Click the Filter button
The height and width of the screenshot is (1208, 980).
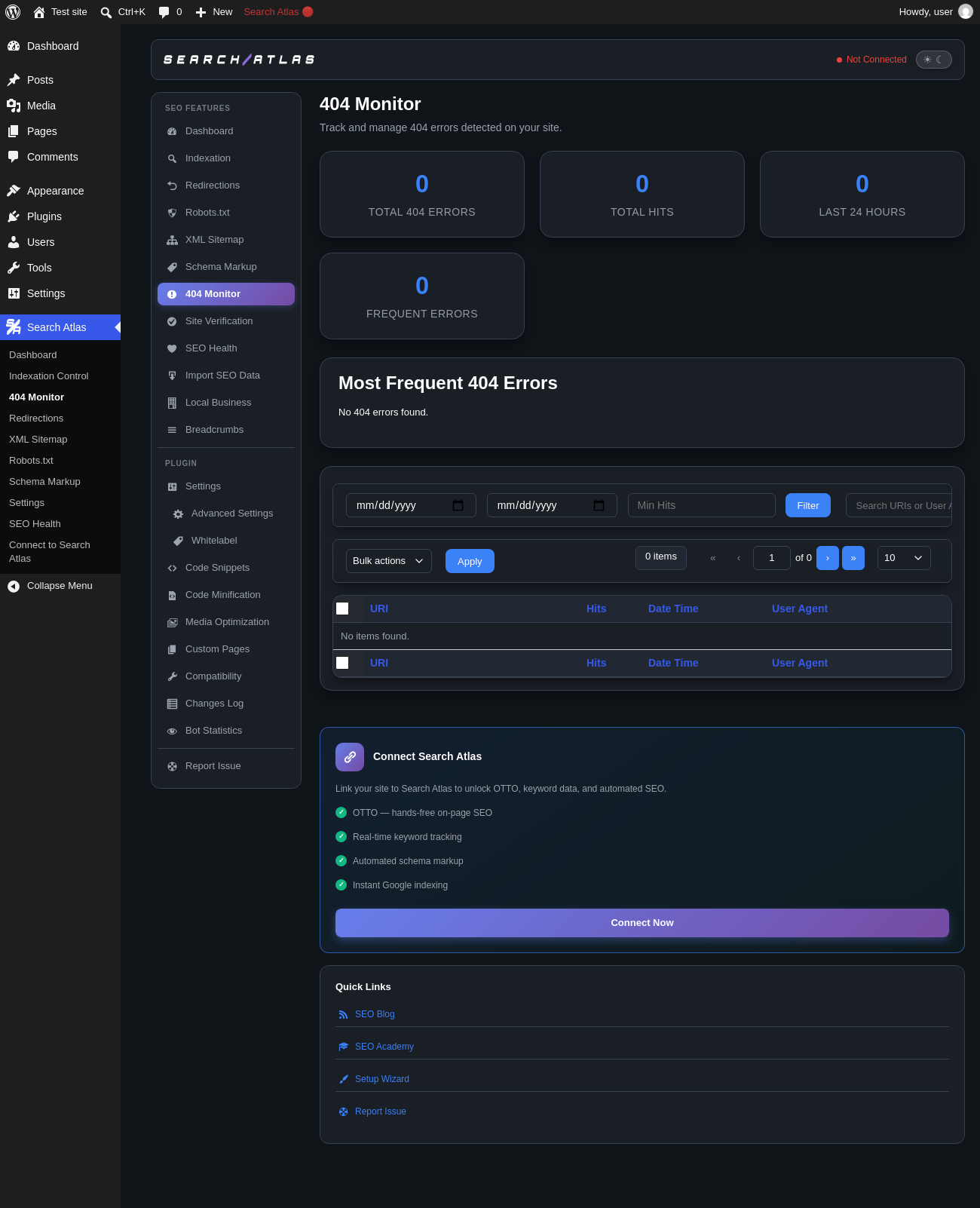808,505
